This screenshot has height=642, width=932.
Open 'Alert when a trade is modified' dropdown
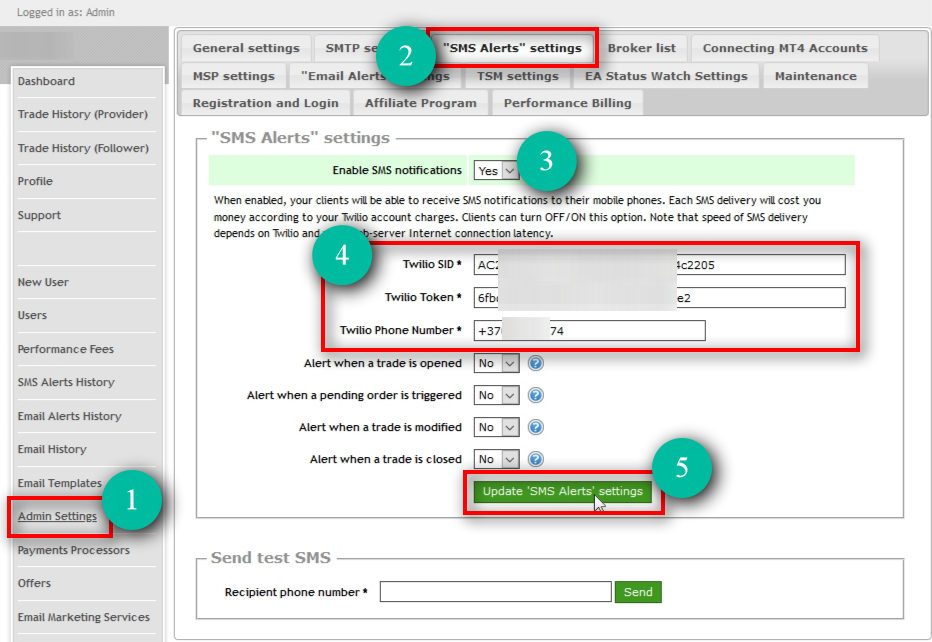click(x=496, y=428)
